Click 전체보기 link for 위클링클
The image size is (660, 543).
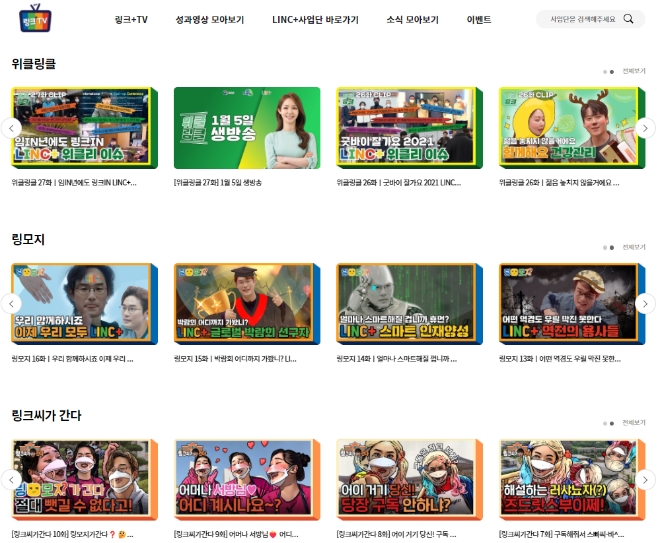(x=633, y=71)
